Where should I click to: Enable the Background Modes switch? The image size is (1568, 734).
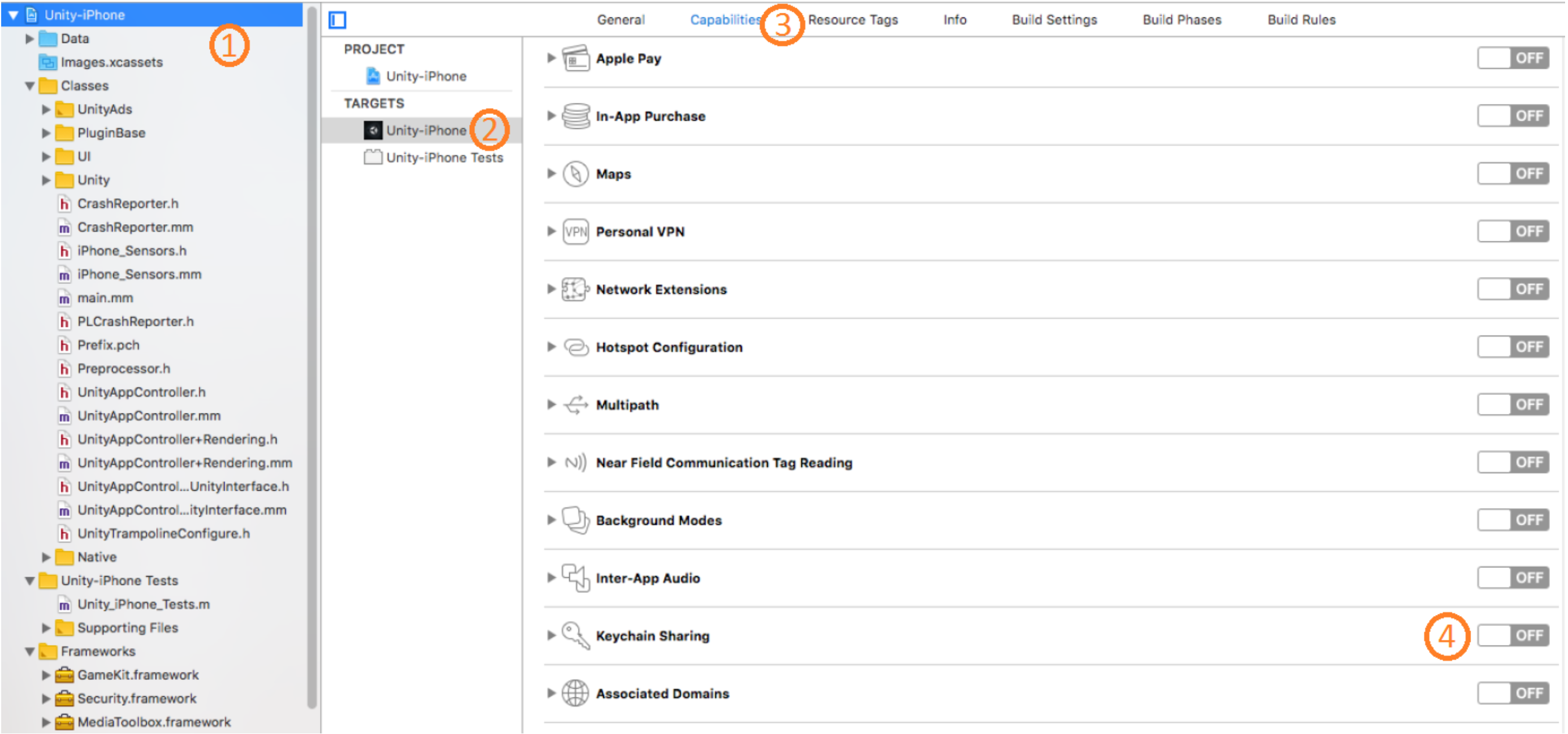point(1513,520)
